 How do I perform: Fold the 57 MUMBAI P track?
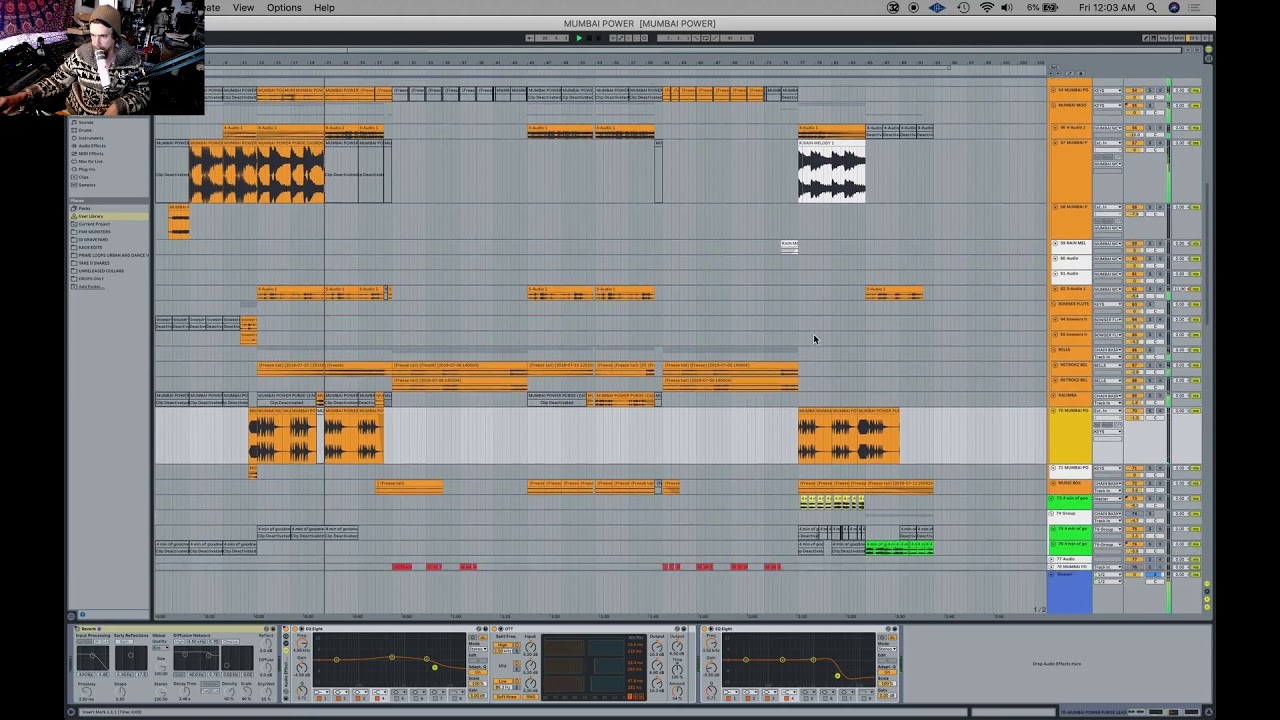(x=1054, y=143)
